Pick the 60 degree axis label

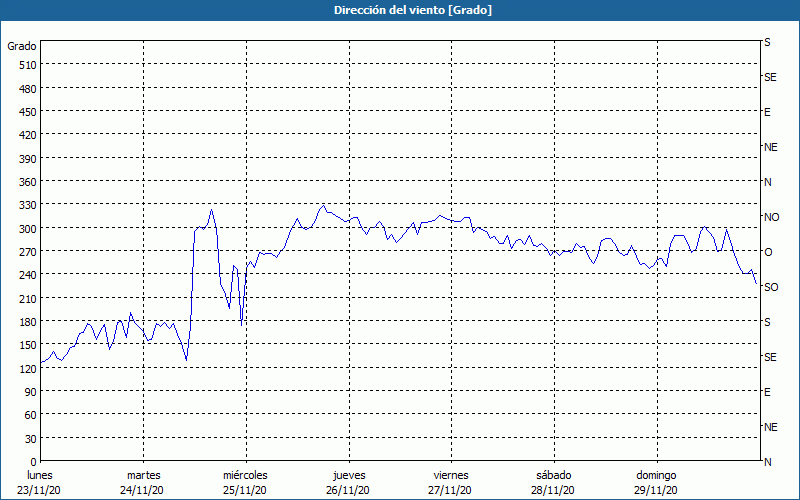pos(31,415)
